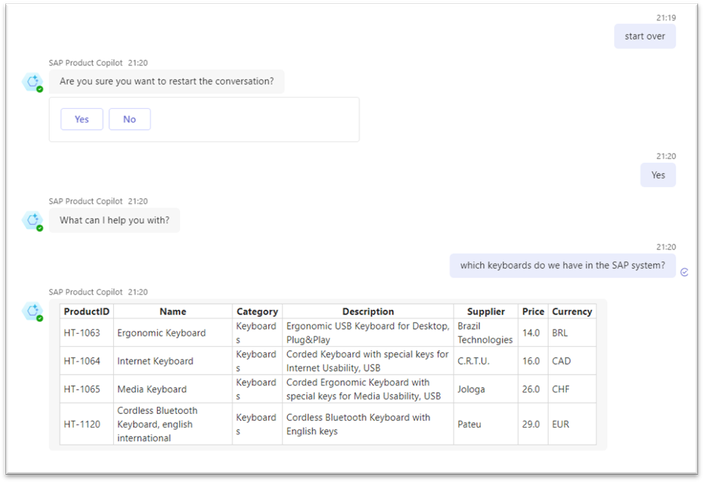This screenshot has height=483, width=705.
Task: Select the 'start over' sent message
Action: point(645,36)
